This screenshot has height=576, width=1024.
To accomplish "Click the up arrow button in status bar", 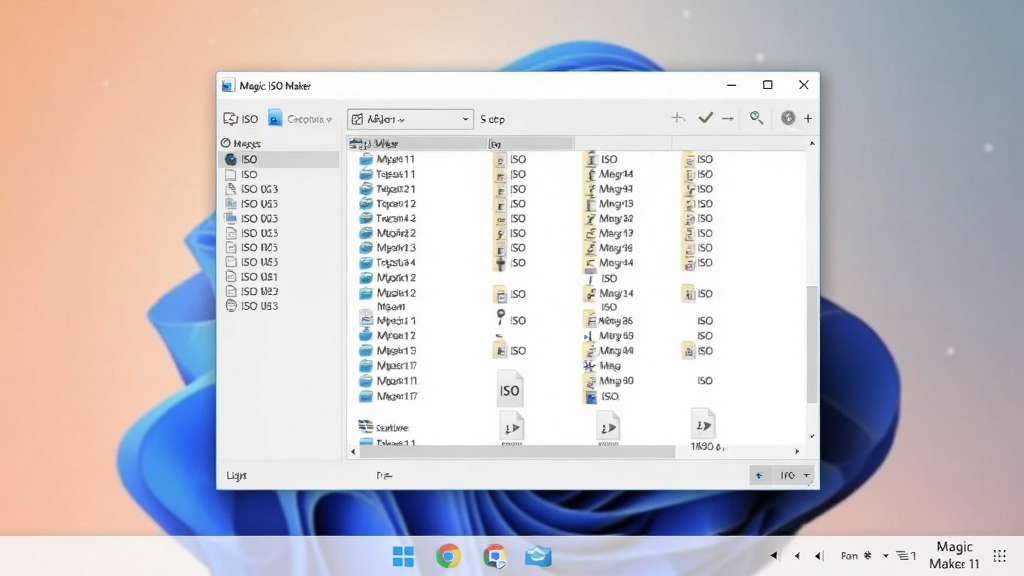I will 759,475.
